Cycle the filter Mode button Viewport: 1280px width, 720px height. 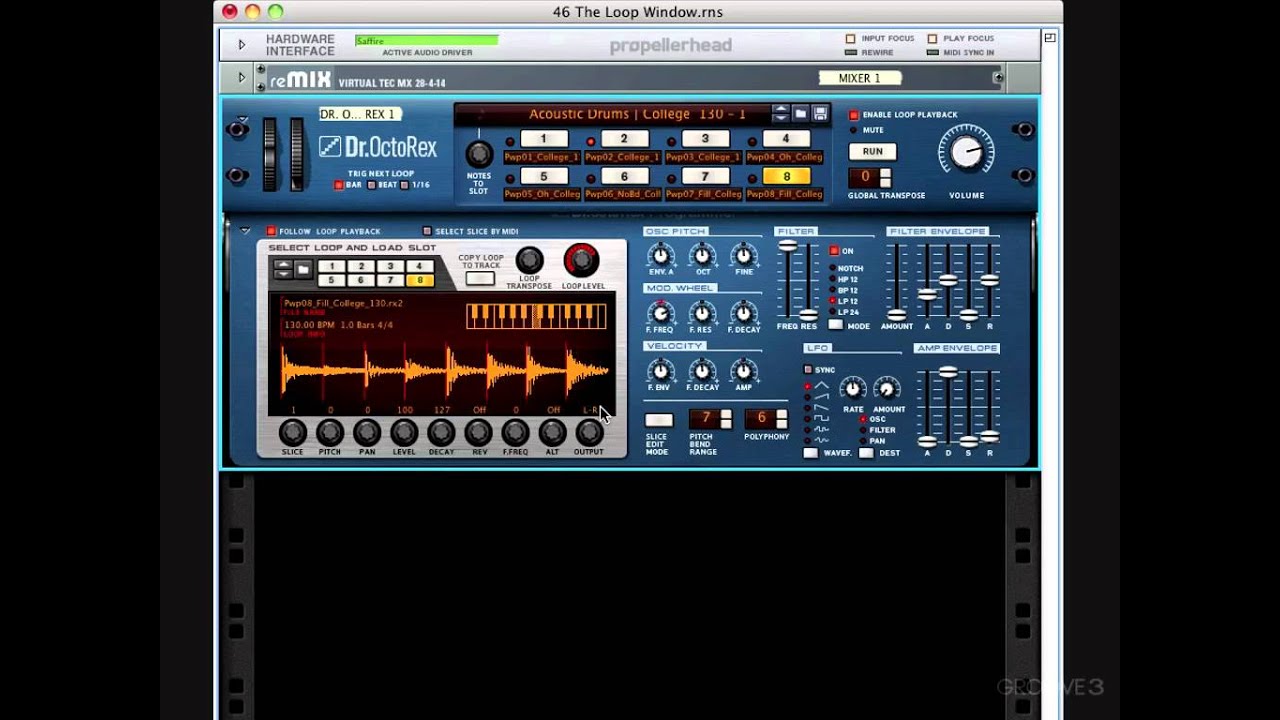836,325
